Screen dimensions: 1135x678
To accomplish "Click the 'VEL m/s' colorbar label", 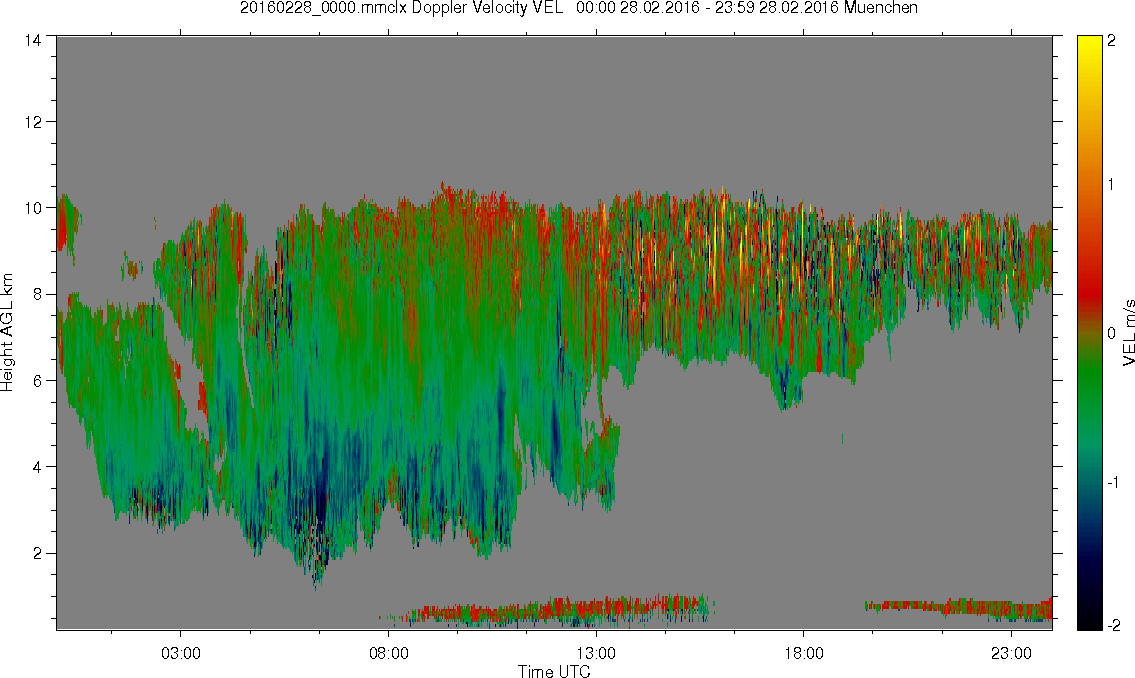I will tap(1127, 332).
